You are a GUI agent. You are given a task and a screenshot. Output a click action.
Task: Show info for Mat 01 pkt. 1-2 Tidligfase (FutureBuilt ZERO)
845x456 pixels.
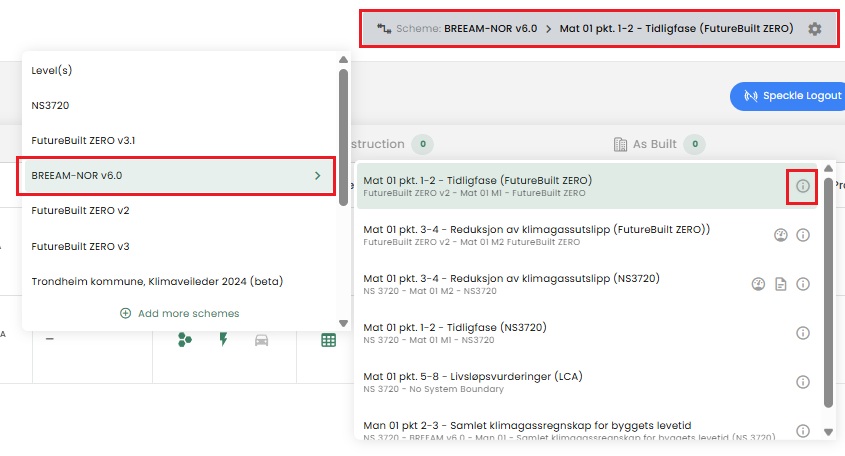click(x=802, y=186)
